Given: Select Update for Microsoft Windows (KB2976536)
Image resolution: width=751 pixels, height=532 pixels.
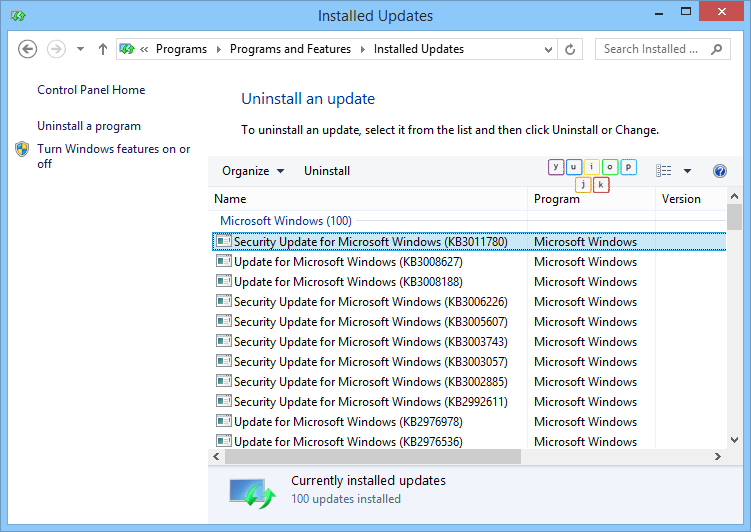Looking at the screenshot, I should 469,441.
